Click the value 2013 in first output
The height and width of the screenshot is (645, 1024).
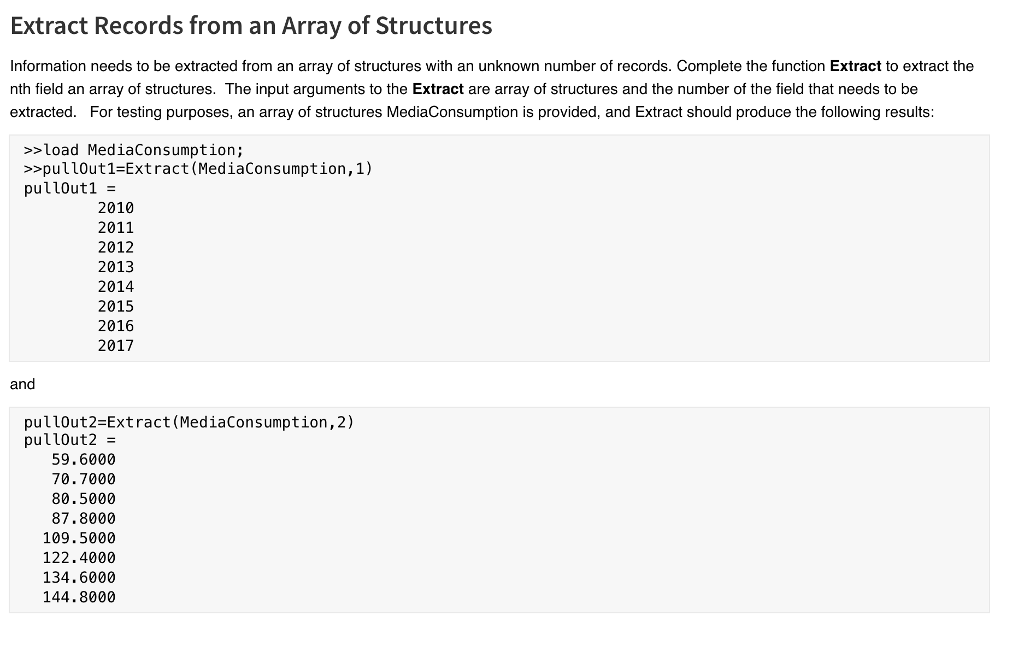click(x=116, y=267)
